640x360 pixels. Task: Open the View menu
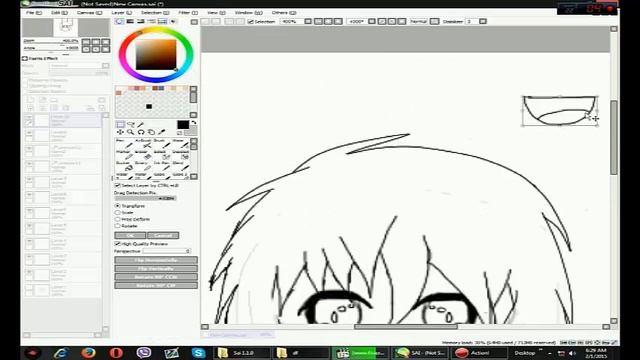(216, 13)
